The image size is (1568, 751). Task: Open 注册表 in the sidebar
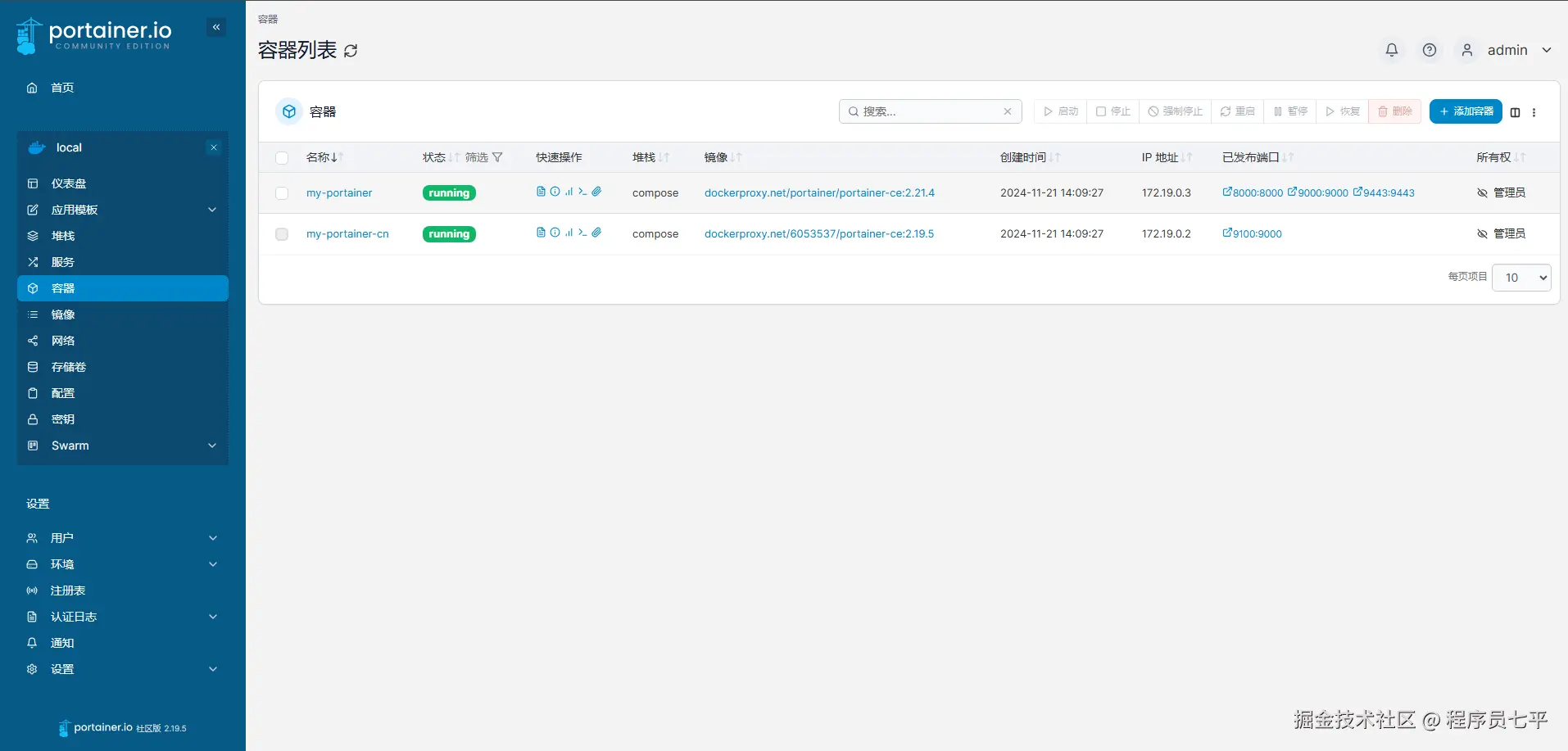123,590
